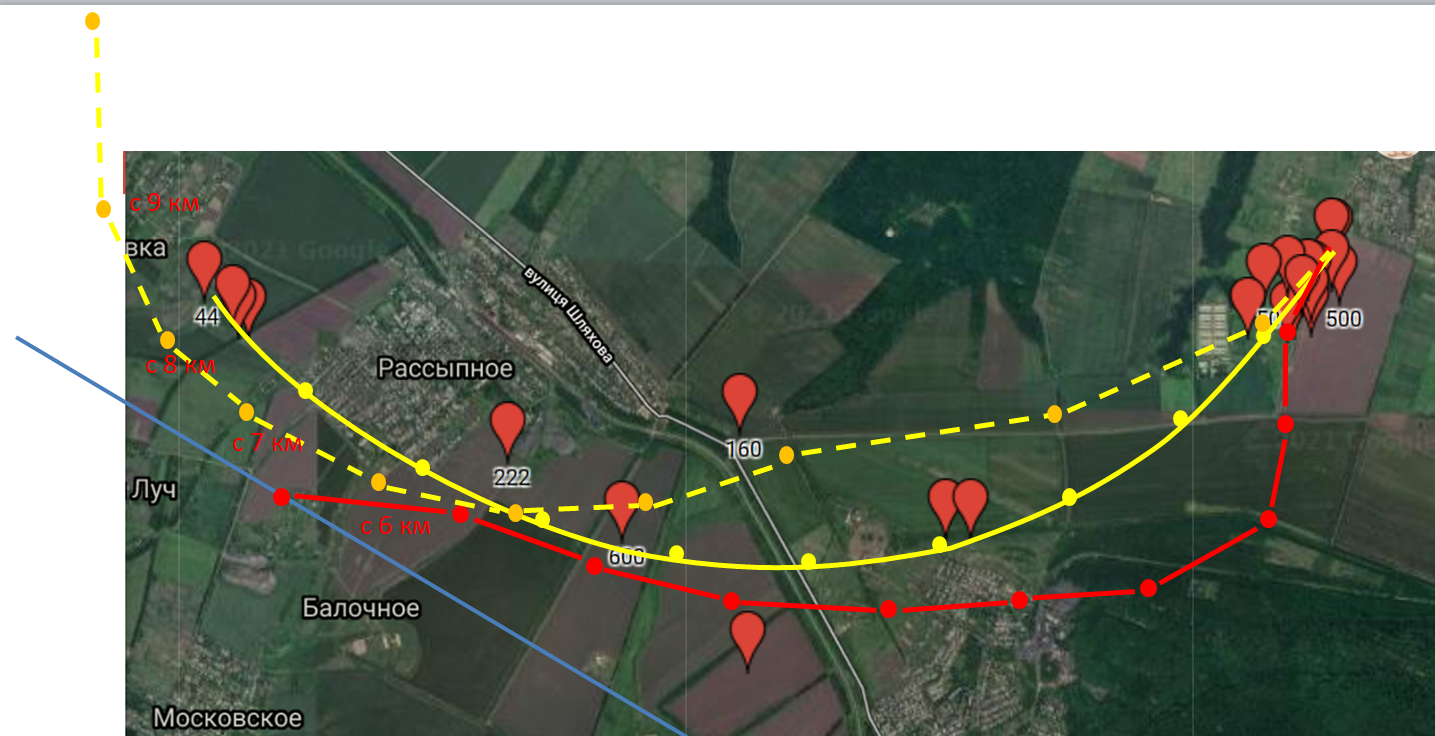Select the 'вулиця Шляхова' street label

point(568,316)
